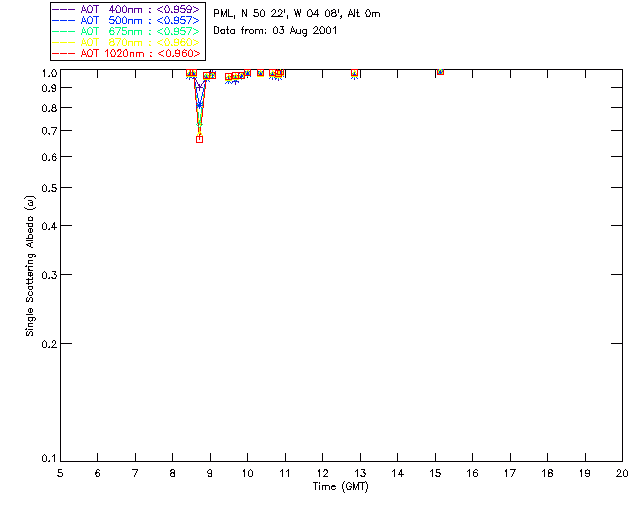This screenshot has height=512, width=640.
Task: Click the x-axis tick label 12
Action: click(322, 473)
